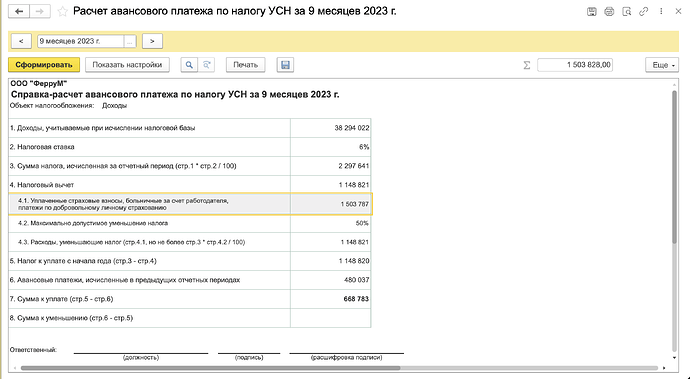Select row '5. Налог к уплате с начала года'
This screenshot has width=690, height=379.
tap(190, 261)
